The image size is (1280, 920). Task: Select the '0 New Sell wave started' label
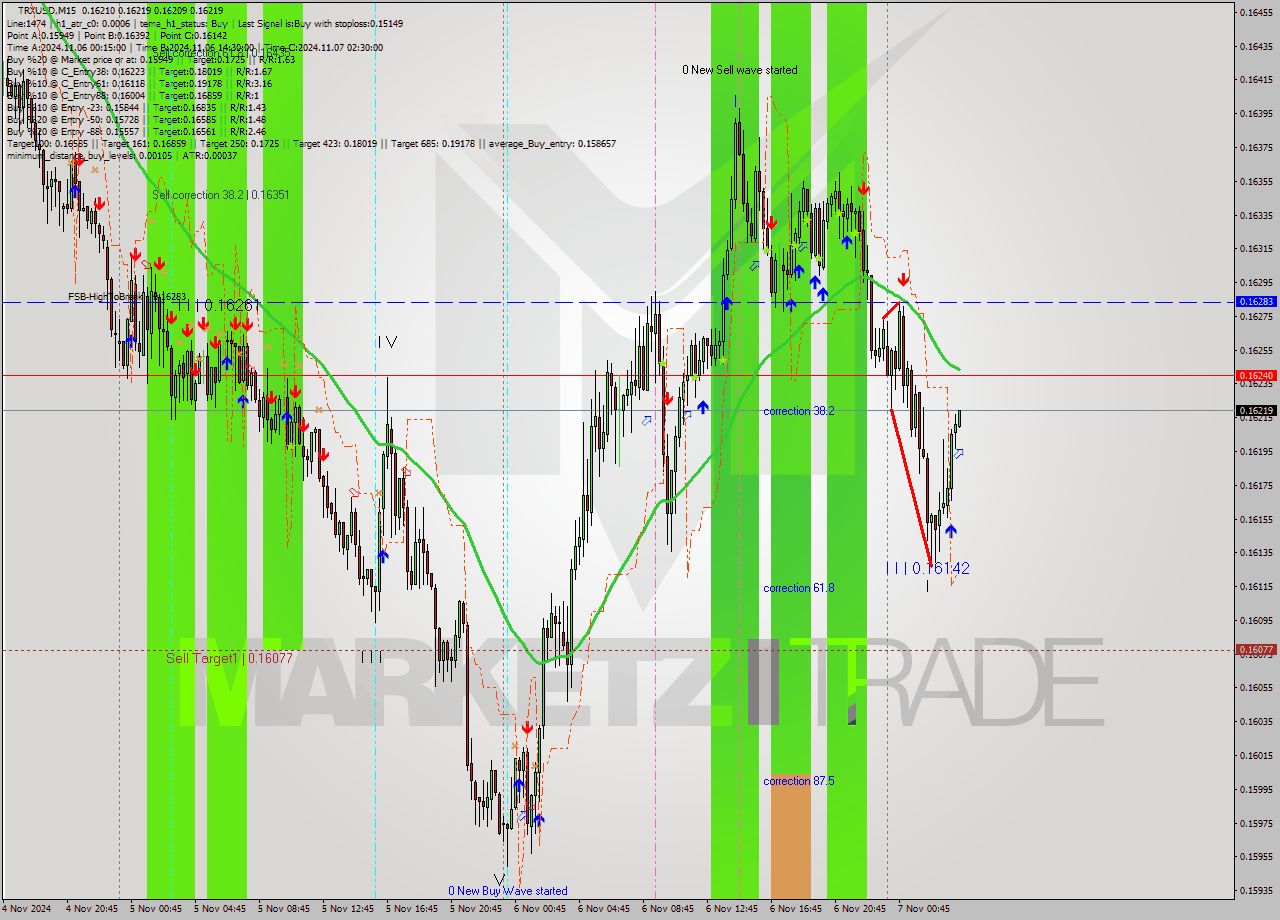coord(740,70)
